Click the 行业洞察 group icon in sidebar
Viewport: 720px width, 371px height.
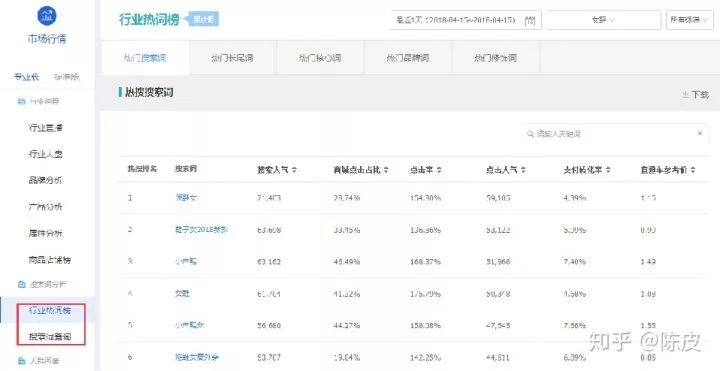point(21,101)
